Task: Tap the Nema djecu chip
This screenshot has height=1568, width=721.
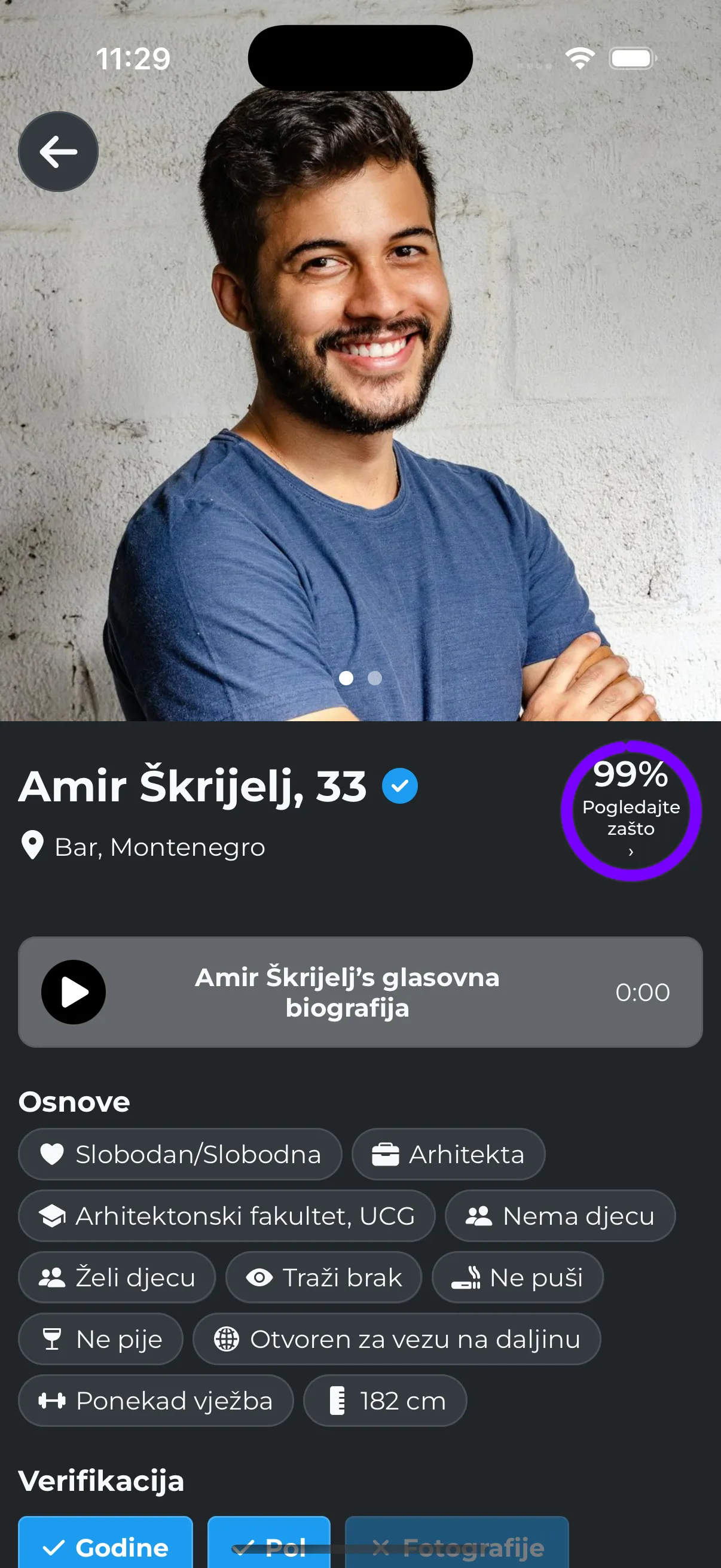Action: click(560, 1216)
